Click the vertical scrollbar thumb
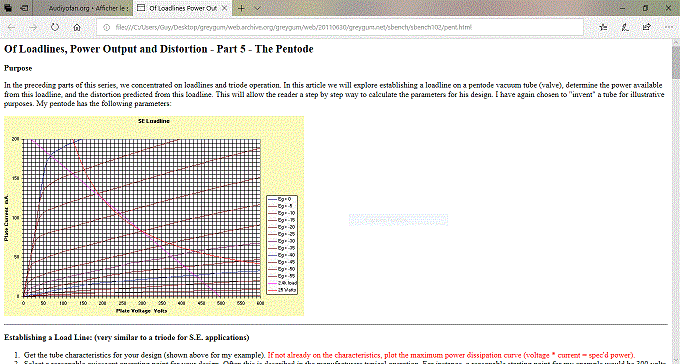This screenshot has width=680, height=364. (x=675, y=63)
